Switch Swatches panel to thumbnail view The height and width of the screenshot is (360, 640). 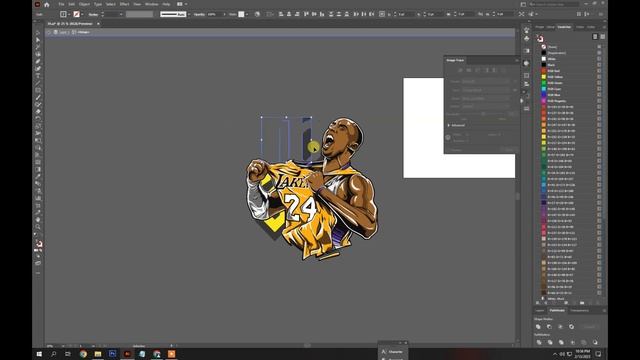coord(602,37)
